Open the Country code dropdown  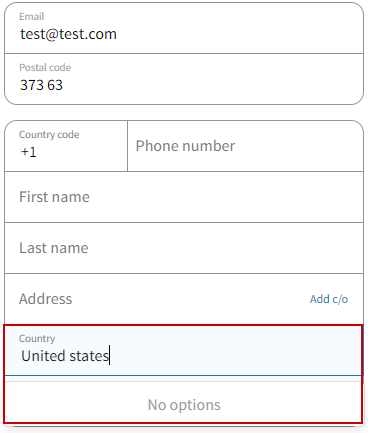(x=66, y=146)
